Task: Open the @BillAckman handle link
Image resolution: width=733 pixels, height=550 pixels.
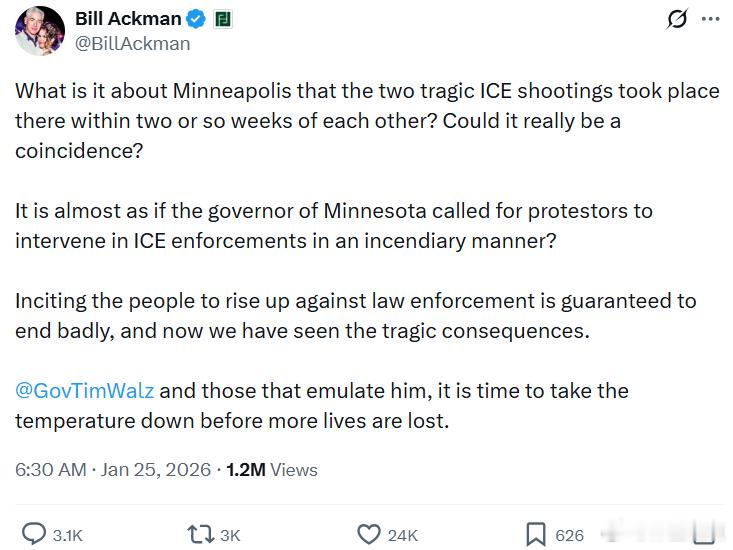Action: tap(132, 43)
